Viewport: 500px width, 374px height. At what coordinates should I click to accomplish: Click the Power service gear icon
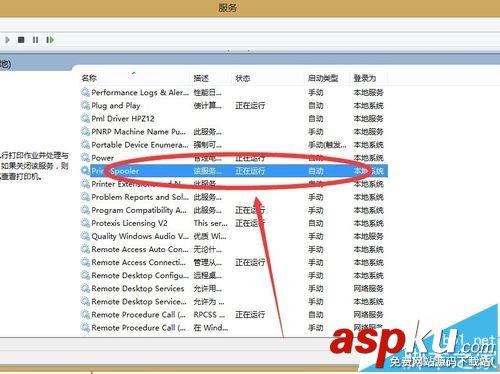point(85,157)
